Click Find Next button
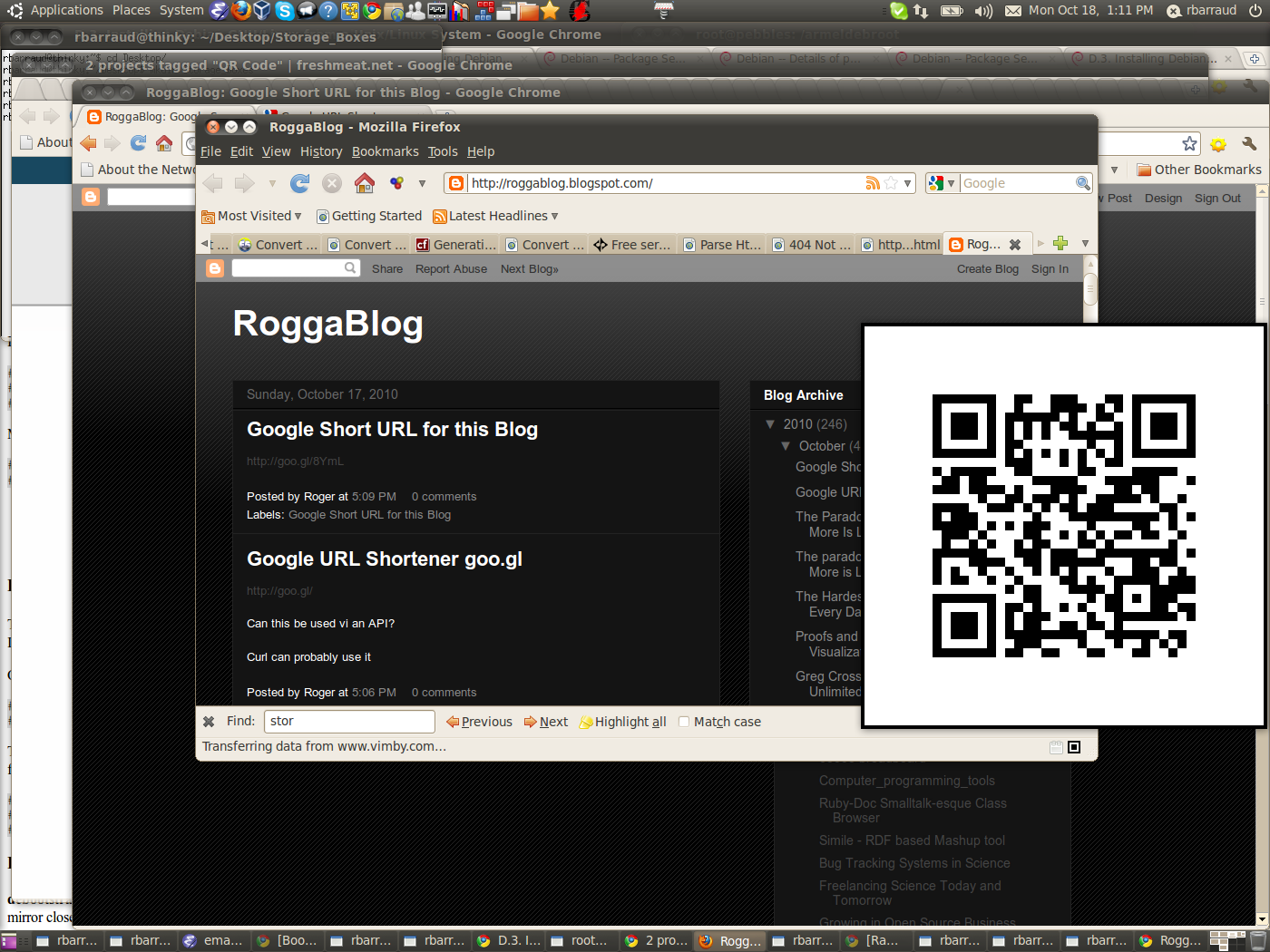 tap(546, 722)
